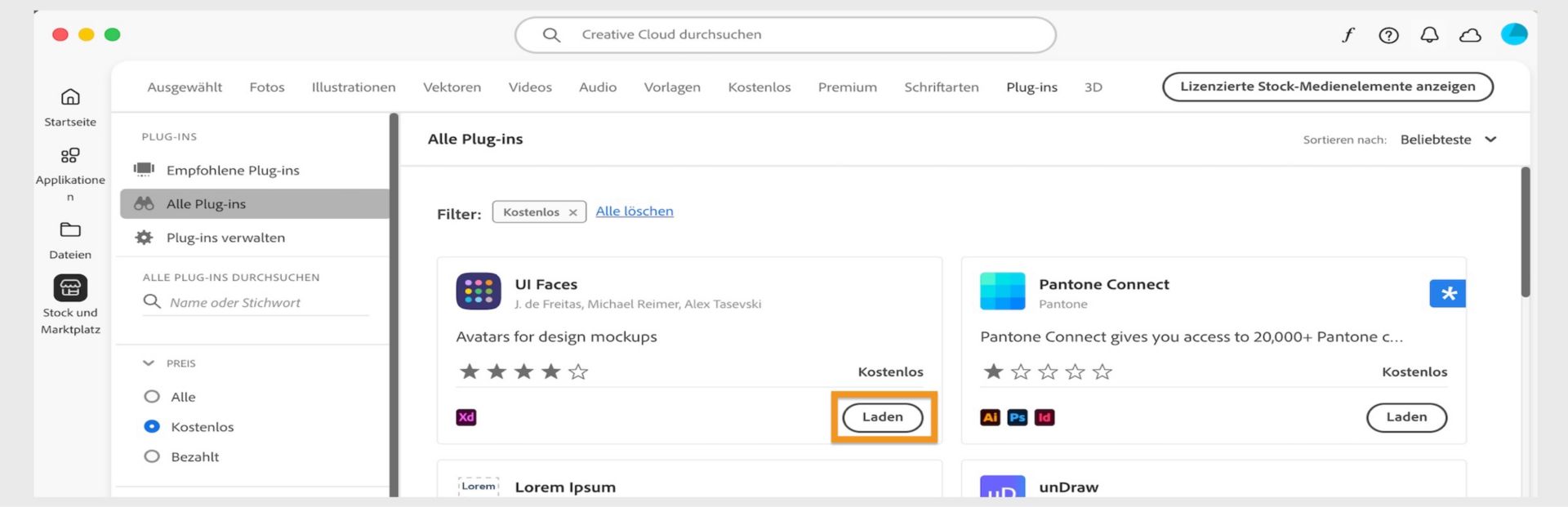Screen dimensions: 1568x507
Task: Switch to the 3D tab
Action: click(x=1094, y=87)
